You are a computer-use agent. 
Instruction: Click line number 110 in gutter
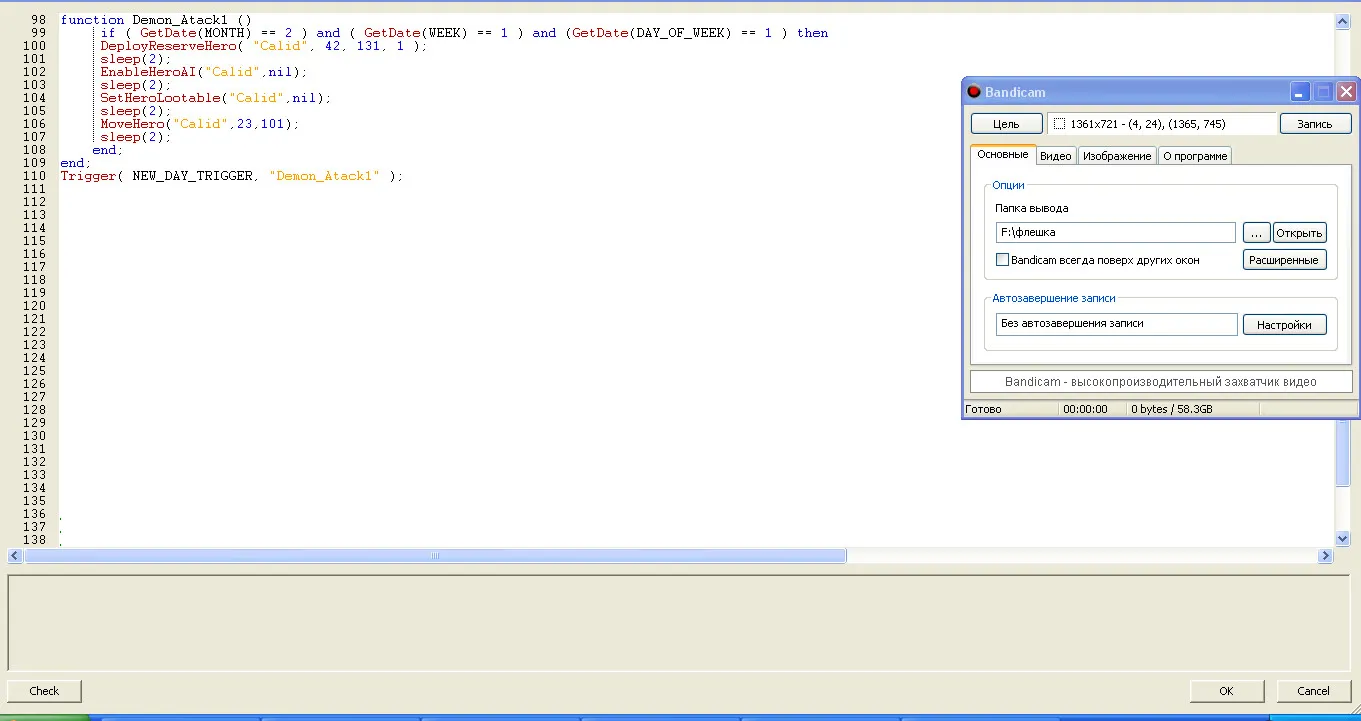34,176
